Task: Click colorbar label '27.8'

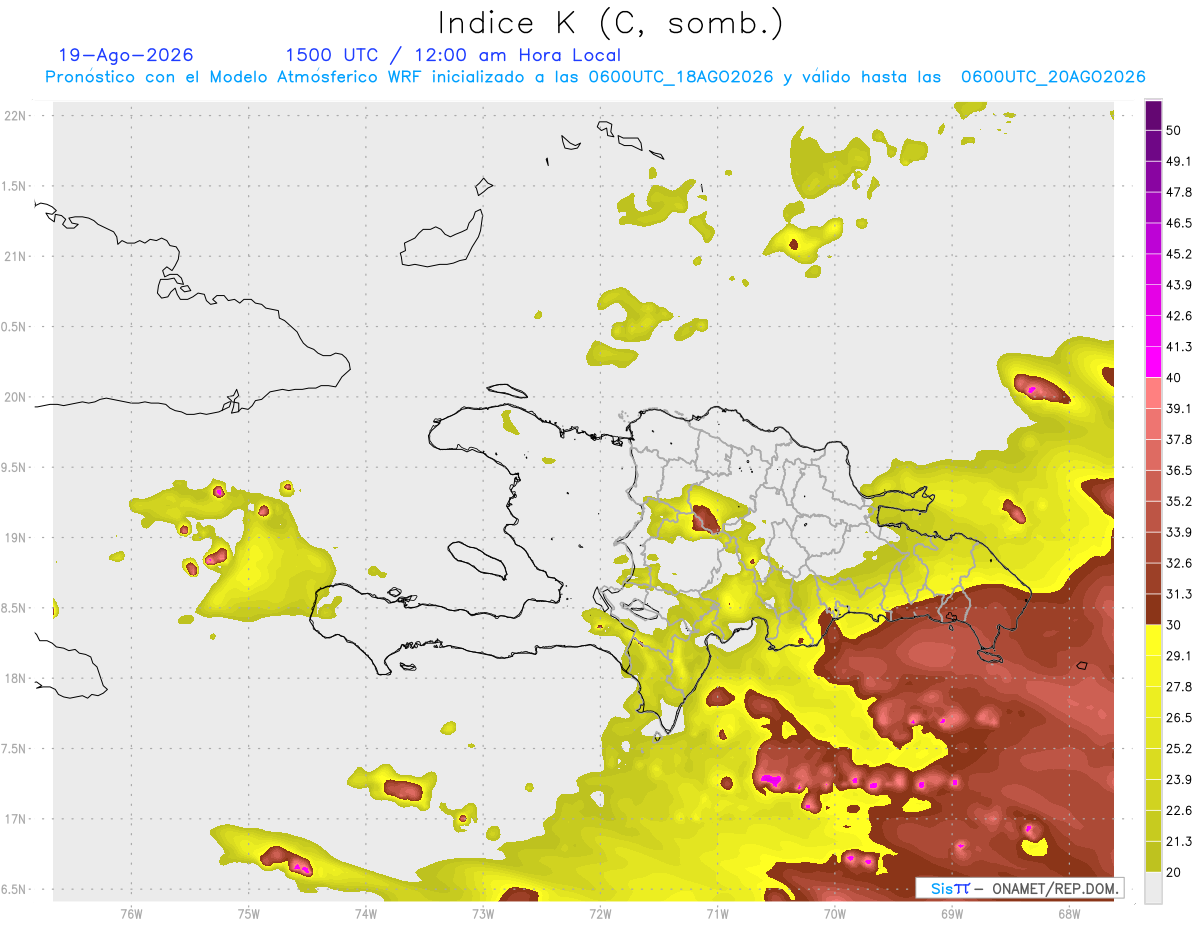Action: tap(1179, 687)
